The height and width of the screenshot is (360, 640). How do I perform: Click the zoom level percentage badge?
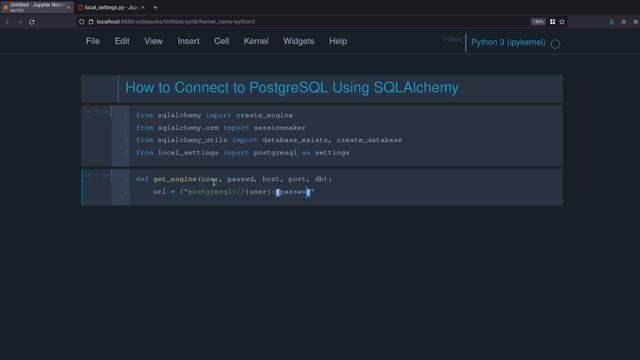coord(538,22)
